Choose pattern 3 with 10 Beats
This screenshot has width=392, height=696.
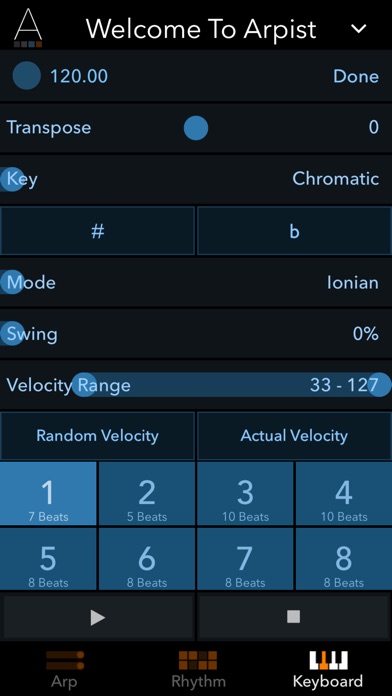pos(245,494)
